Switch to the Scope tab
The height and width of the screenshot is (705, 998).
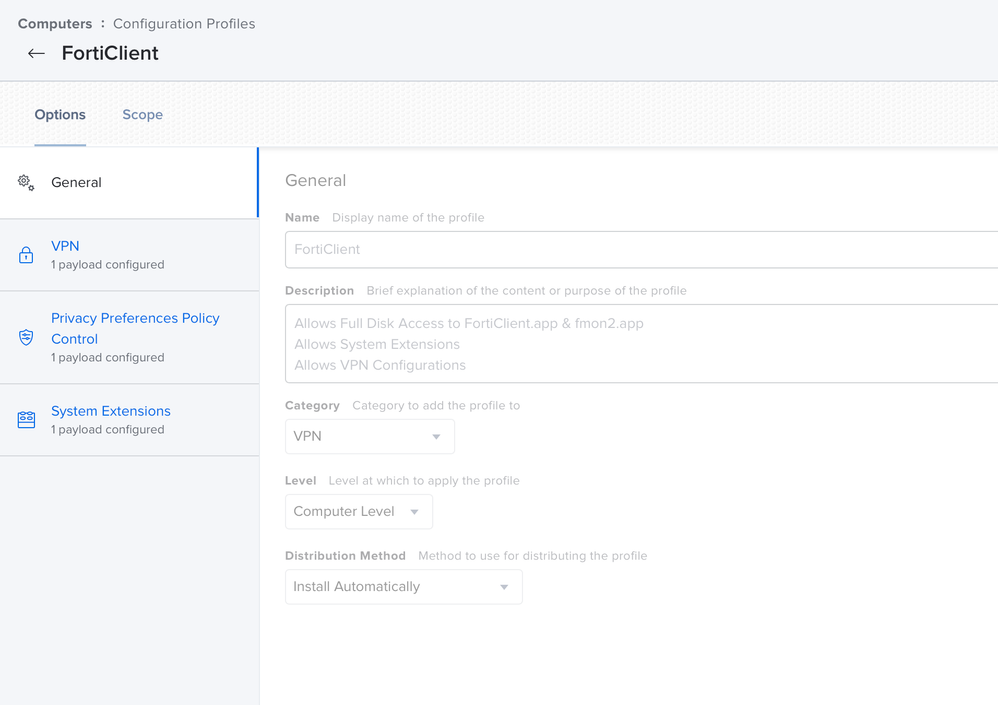point(143,115)
